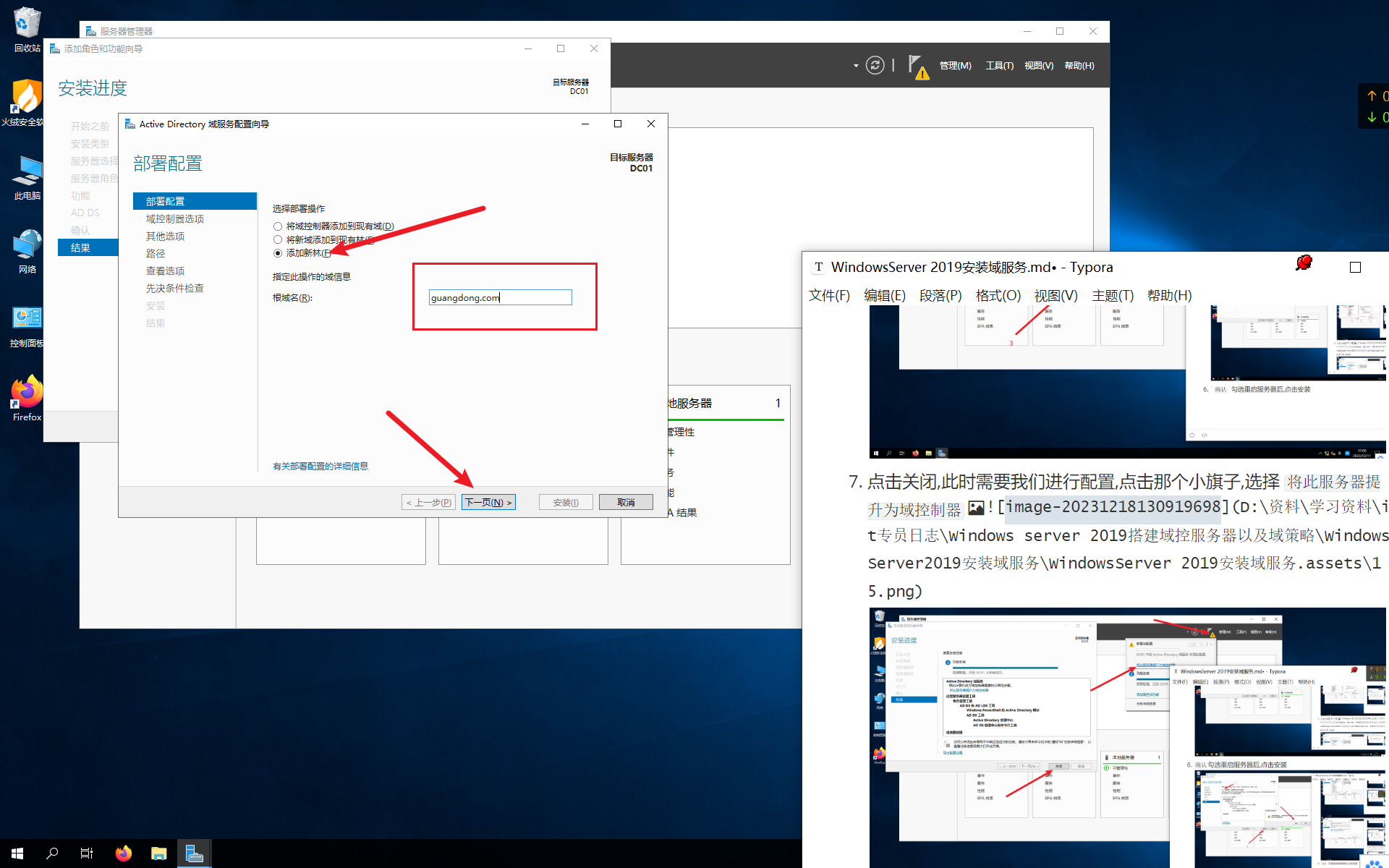The image size is (1389, 868).
Task: Select 将域控制器添加到现有域 radio option
Action: [278, 226]
